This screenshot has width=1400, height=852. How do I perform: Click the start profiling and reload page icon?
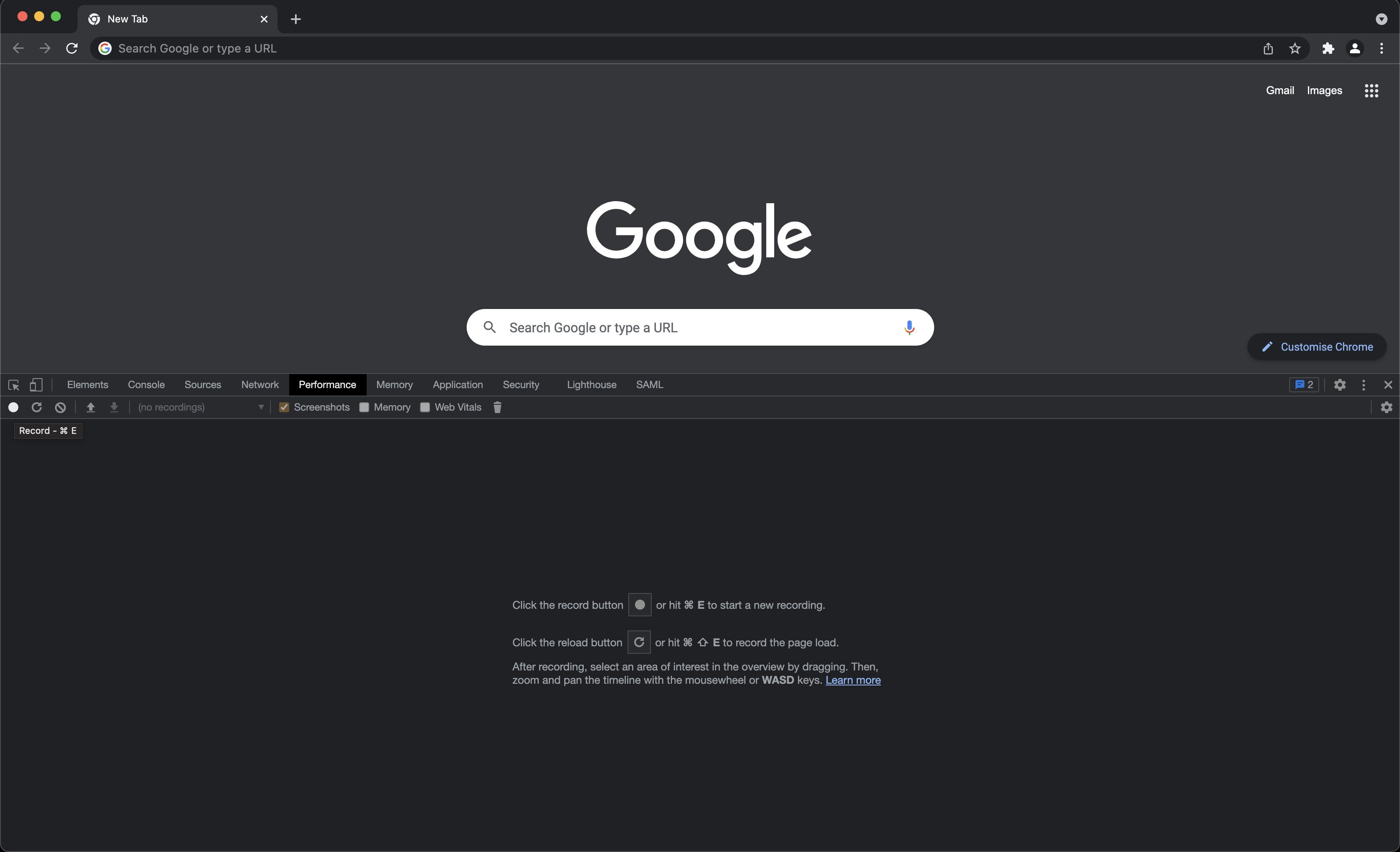pyautogui.click(x=36, y=407)
